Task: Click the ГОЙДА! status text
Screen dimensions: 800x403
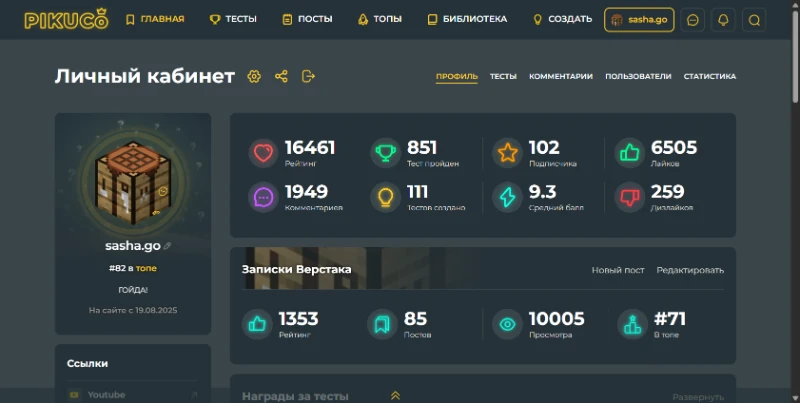Action: coord(133,290)
